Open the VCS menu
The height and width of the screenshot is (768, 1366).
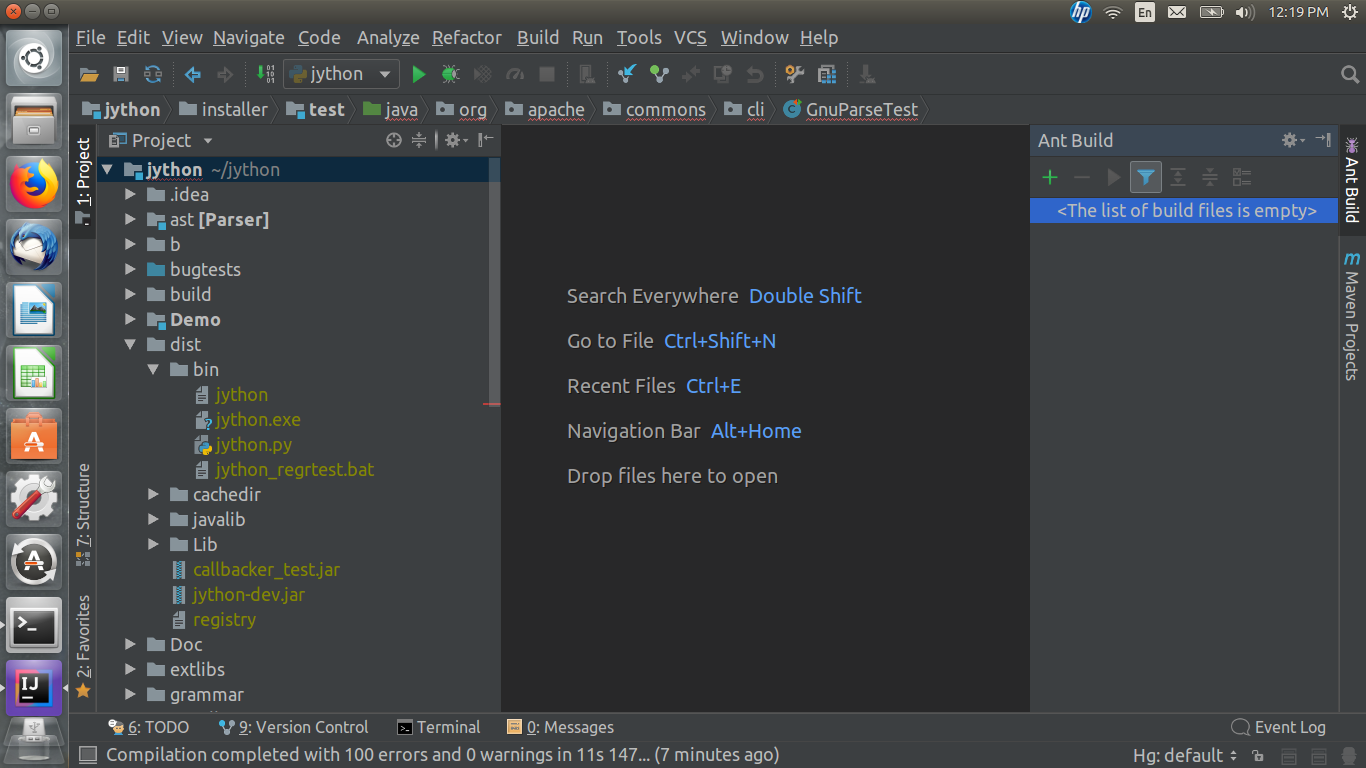coord(690,38)
